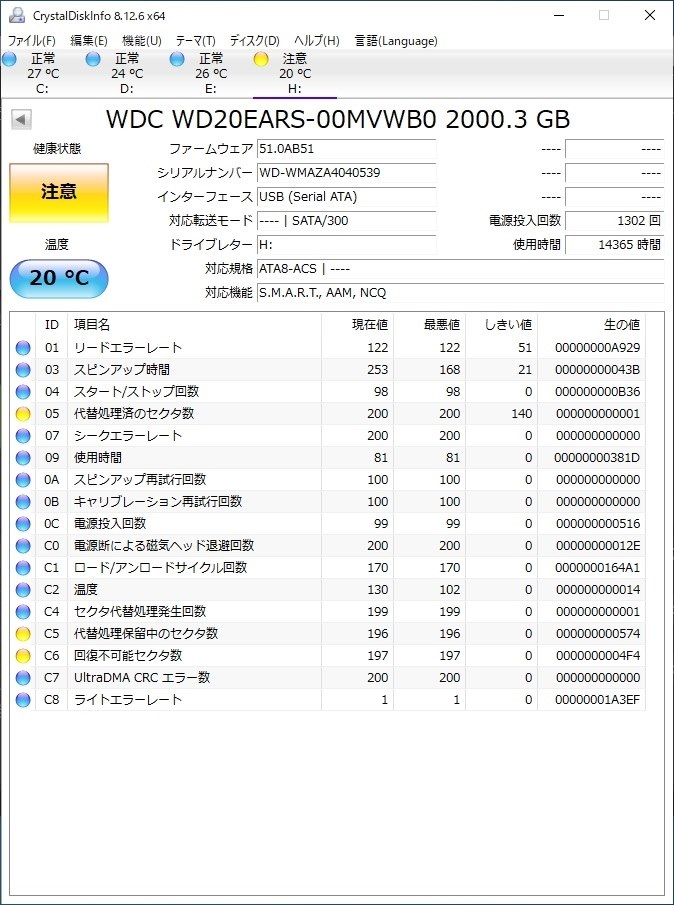
Task: Click the blue status icon for ID 07
Action: click(x=23, y=436)
